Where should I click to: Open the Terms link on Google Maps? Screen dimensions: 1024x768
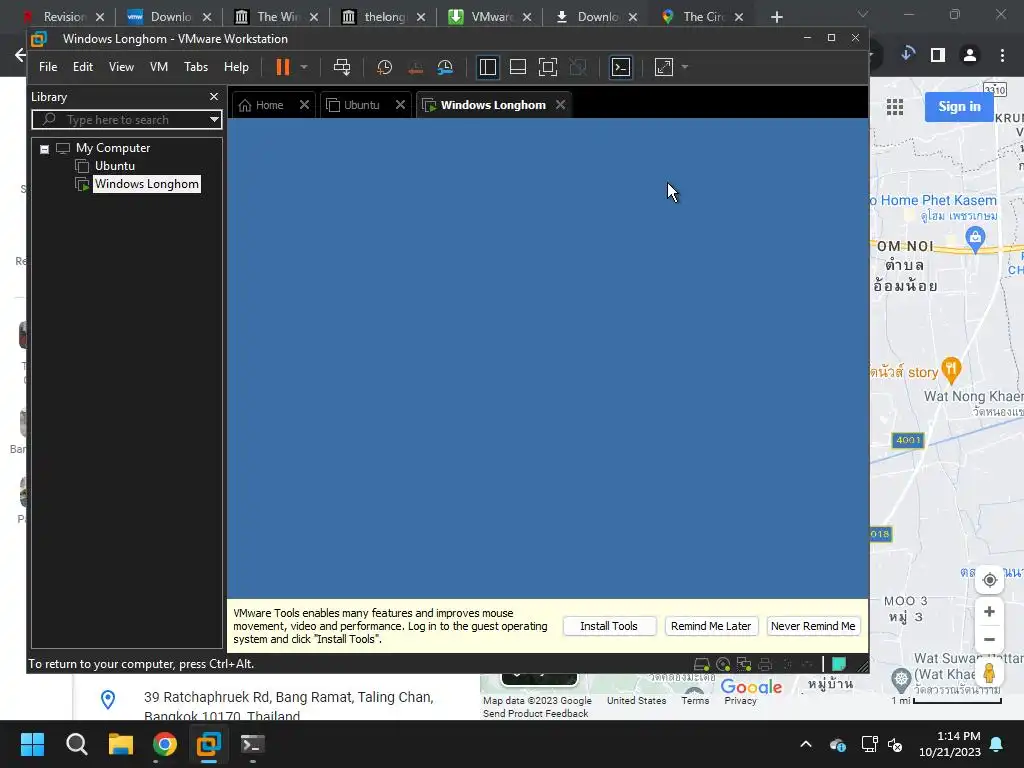click(695, 700)
